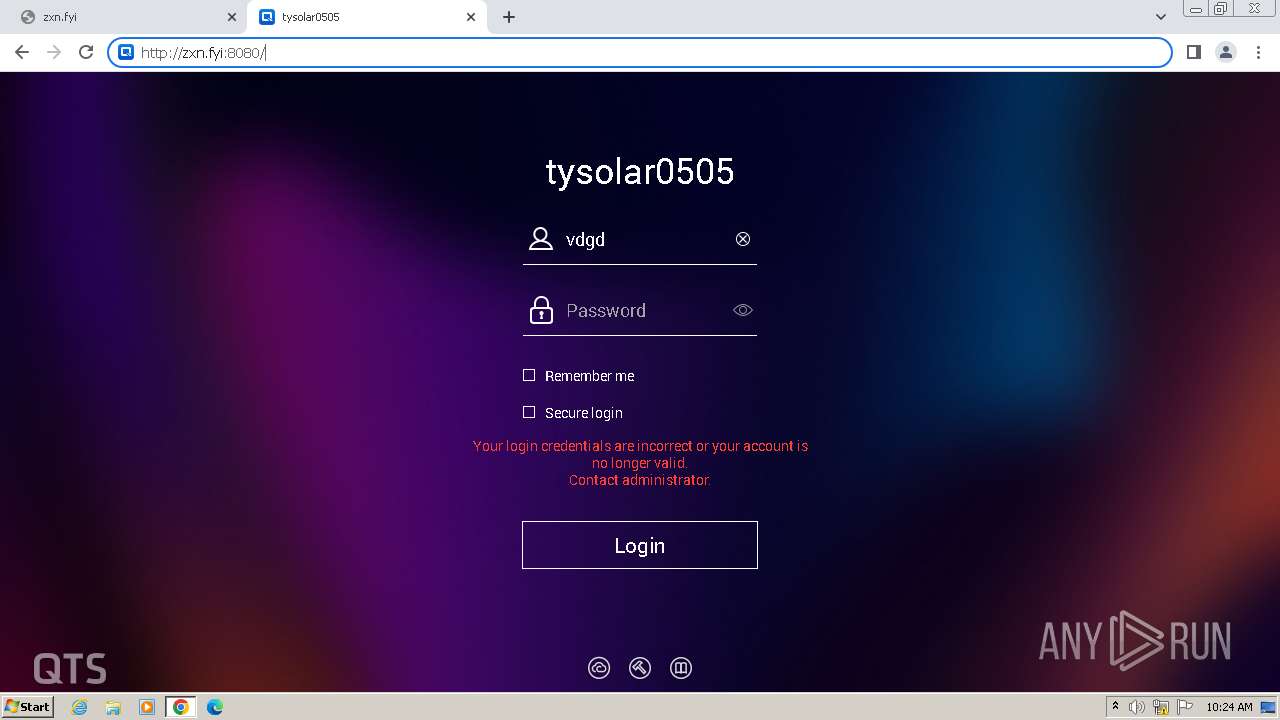Screen dimensions: 1280x720
Task: Open the network tray icon
Action: [1161, 707]
